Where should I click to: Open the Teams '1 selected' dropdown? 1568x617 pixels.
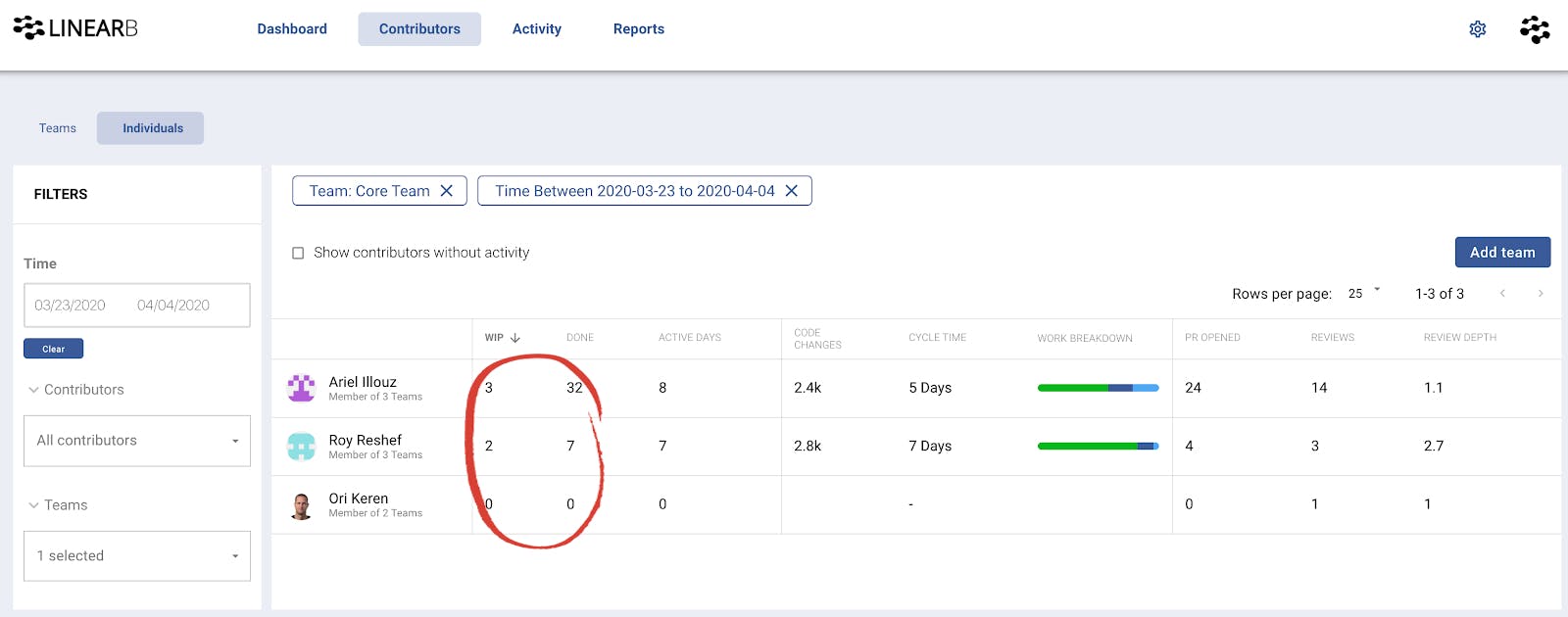137,556
